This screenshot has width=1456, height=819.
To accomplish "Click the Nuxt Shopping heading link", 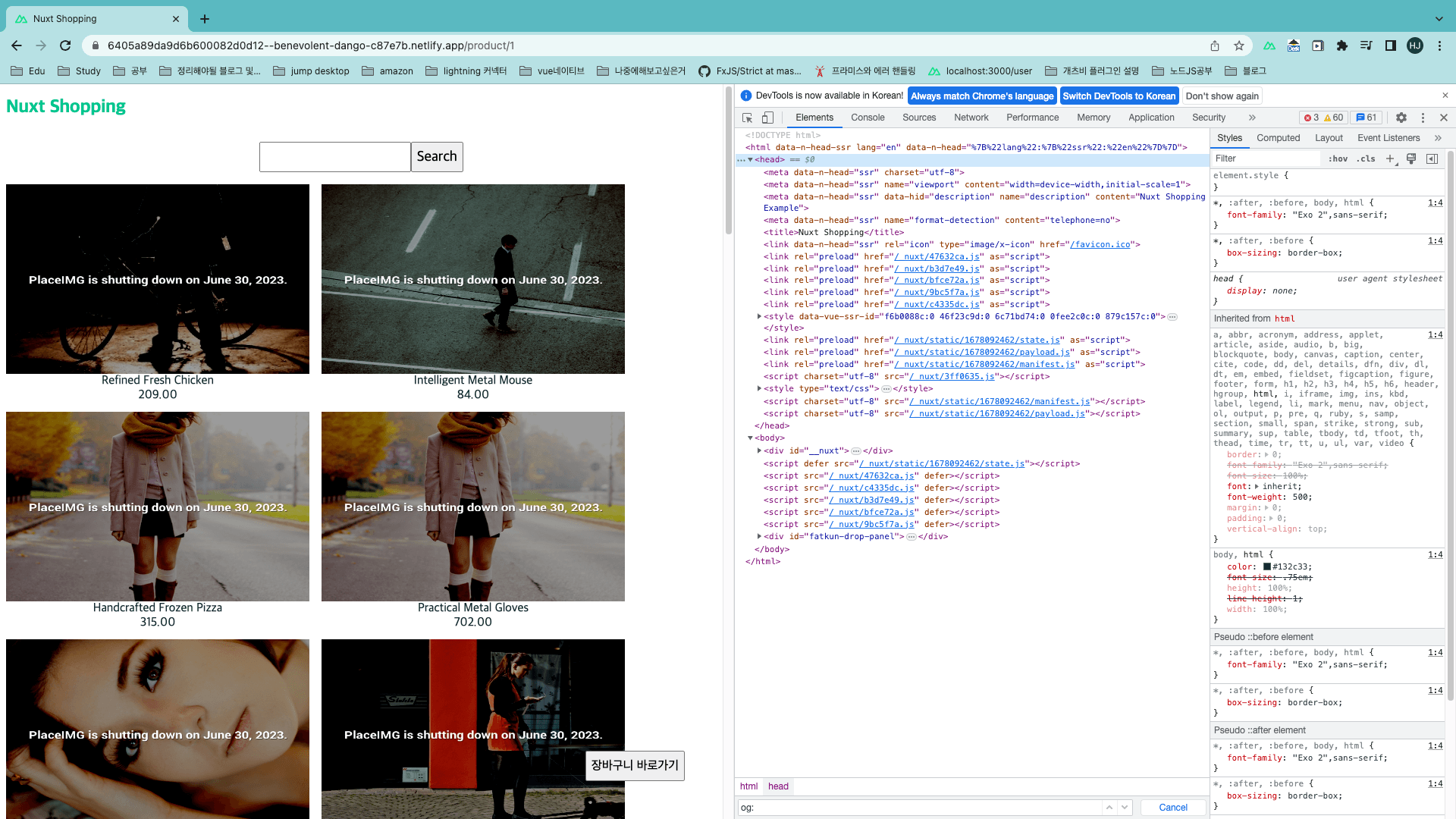I will (66, 107).
